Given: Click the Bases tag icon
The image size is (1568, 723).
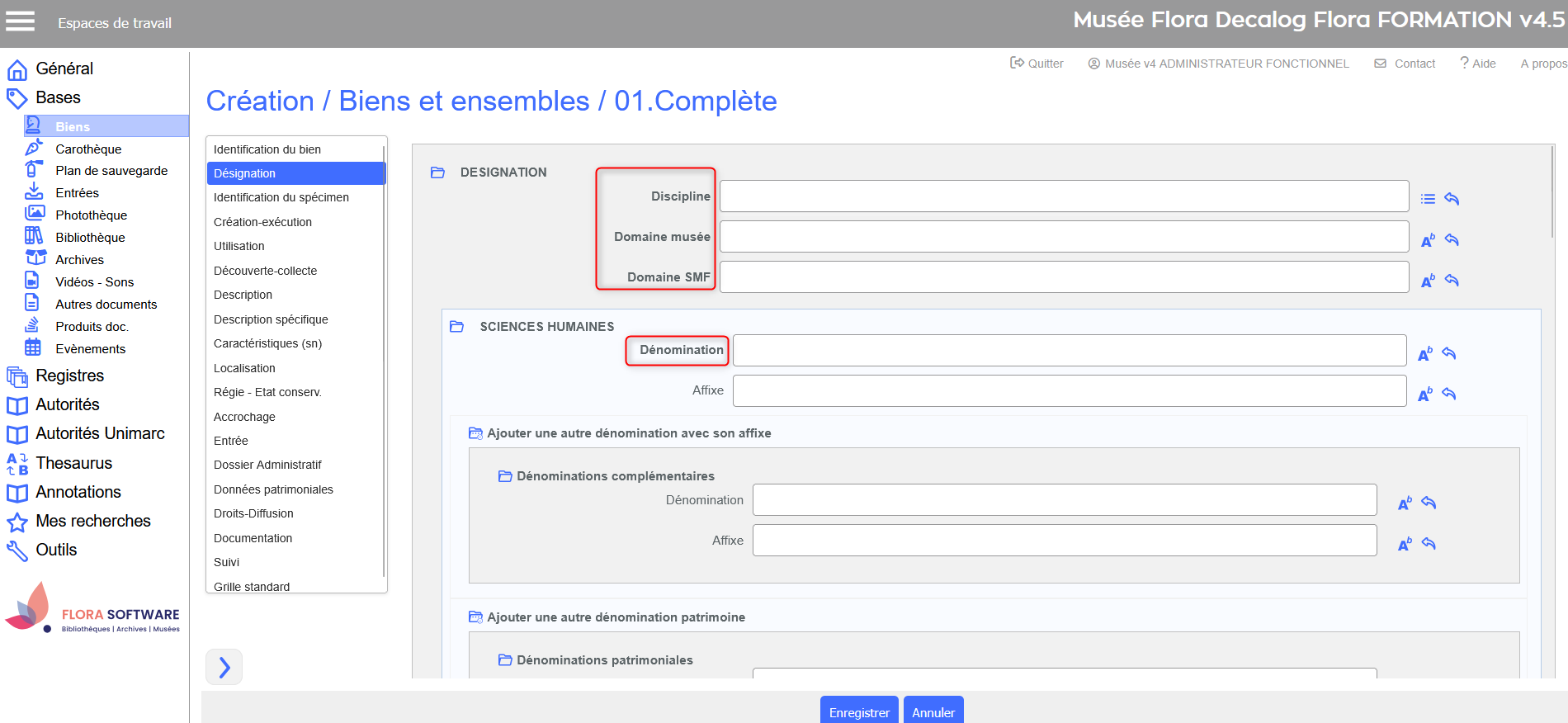Looking at the screenshot, I should point(17,98).
